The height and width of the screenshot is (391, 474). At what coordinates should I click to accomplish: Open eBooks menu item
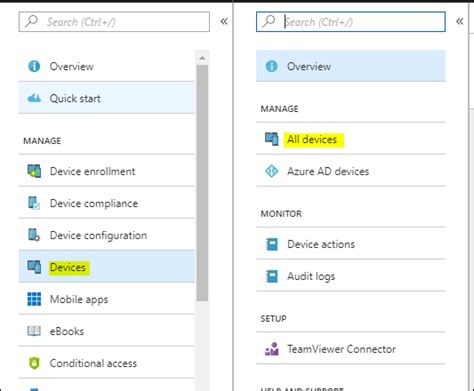click(x=107, y=331)
